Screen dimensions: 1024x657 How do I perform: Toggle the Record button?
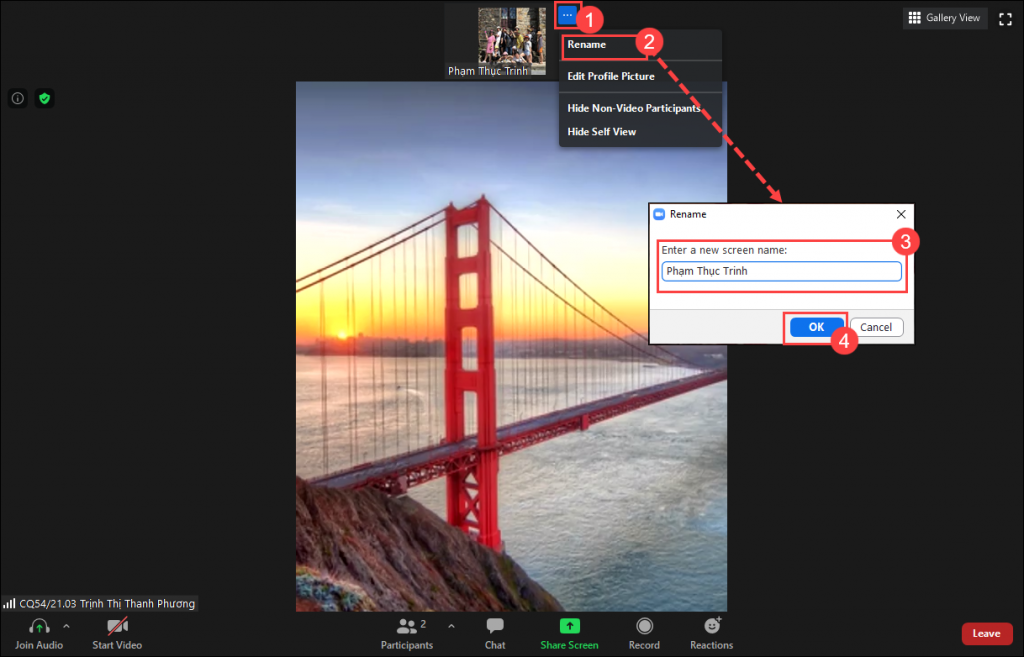click(x=645, y=626)
